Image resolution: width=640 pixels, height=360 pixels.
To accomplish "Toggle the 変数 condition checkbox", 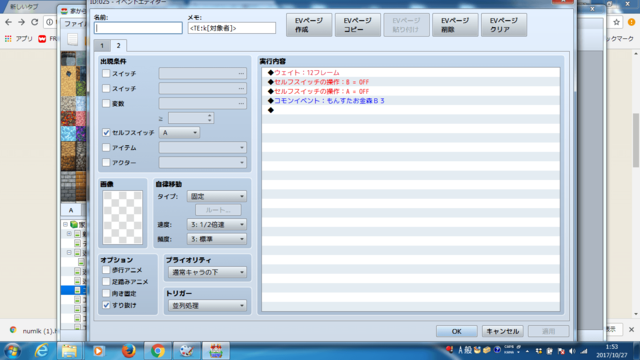I will [x=106, y=103].
